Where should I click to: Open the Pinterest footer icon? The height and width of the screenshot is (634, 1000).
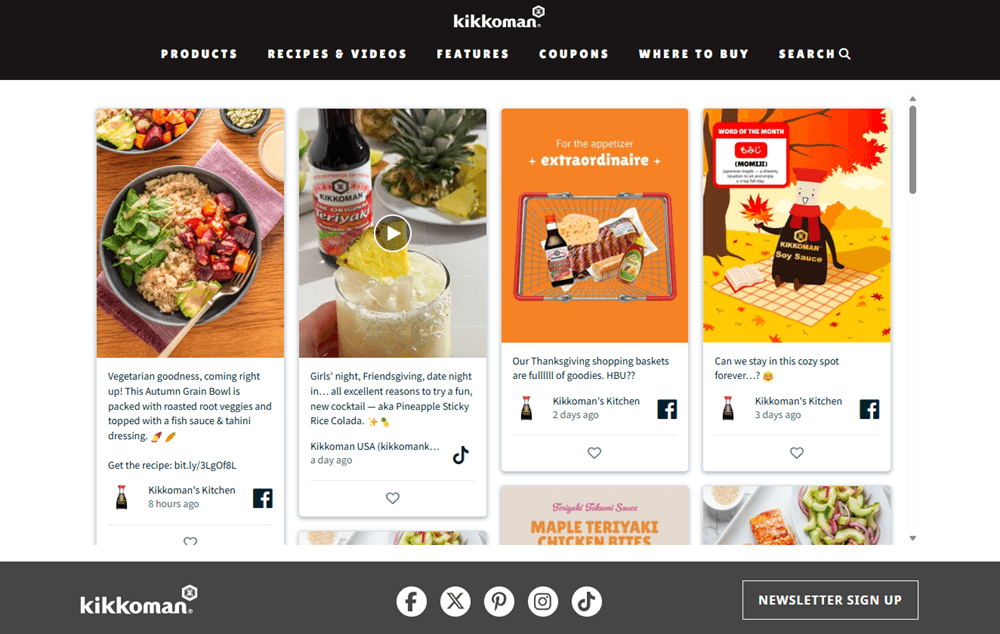[x=499, y=601]
